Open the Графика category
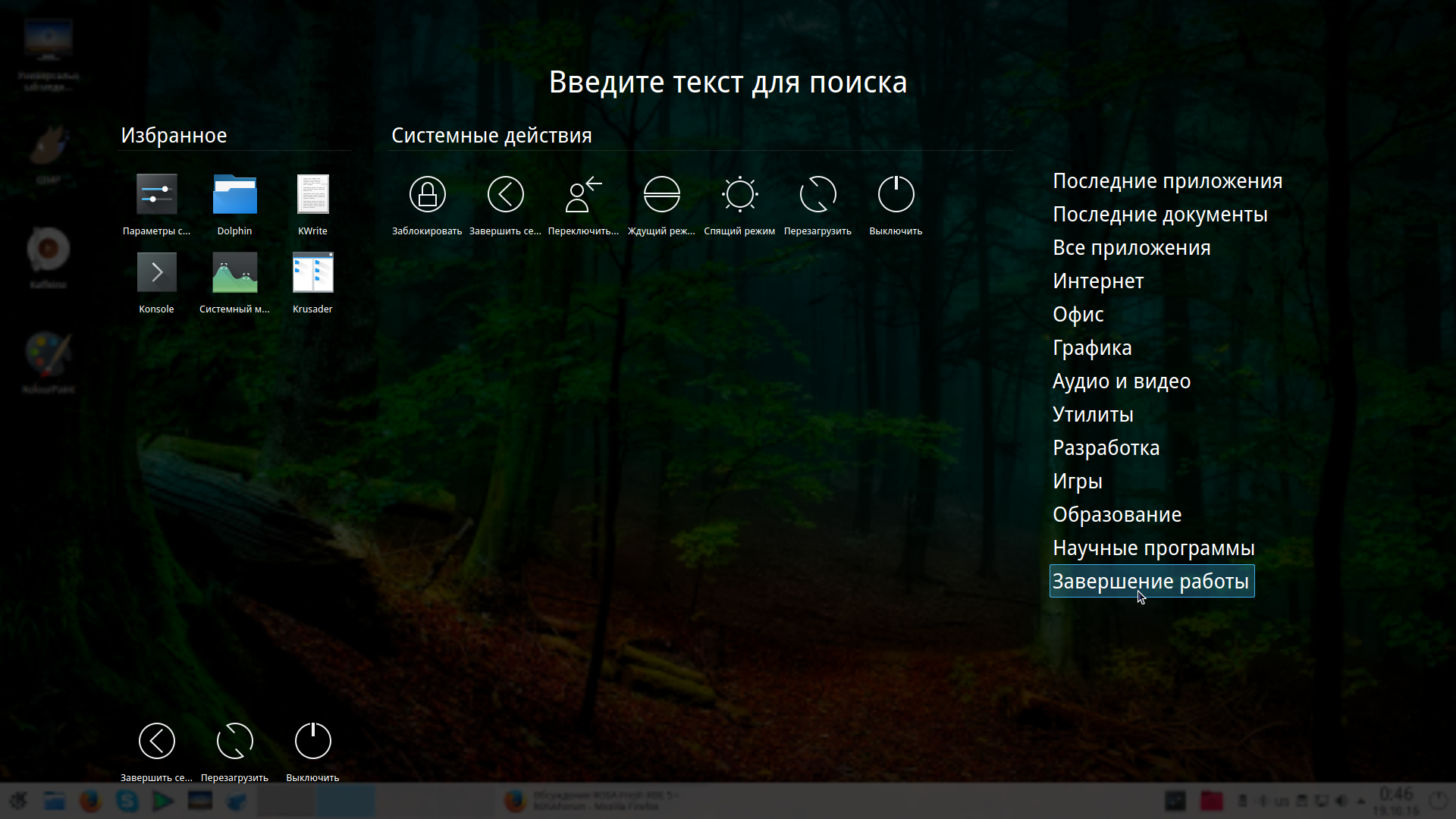The image size is (1456, 819). [1091, 348]
